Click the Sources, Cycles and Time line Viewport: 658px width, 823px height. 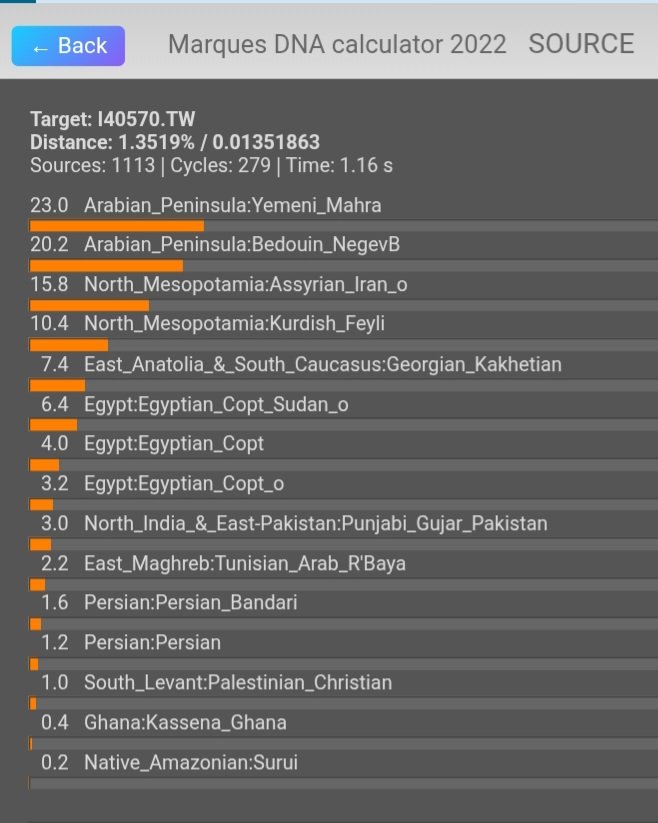tap(211, 165)
